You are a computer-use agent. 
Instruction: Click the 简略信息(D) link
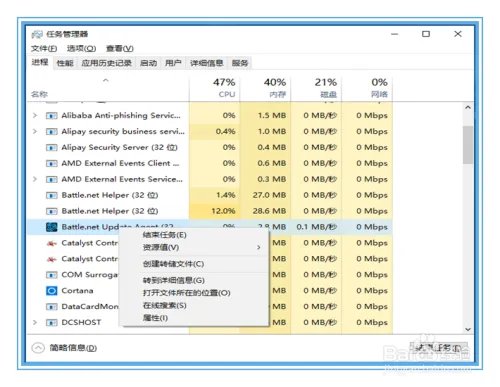(x=73, y=348)
